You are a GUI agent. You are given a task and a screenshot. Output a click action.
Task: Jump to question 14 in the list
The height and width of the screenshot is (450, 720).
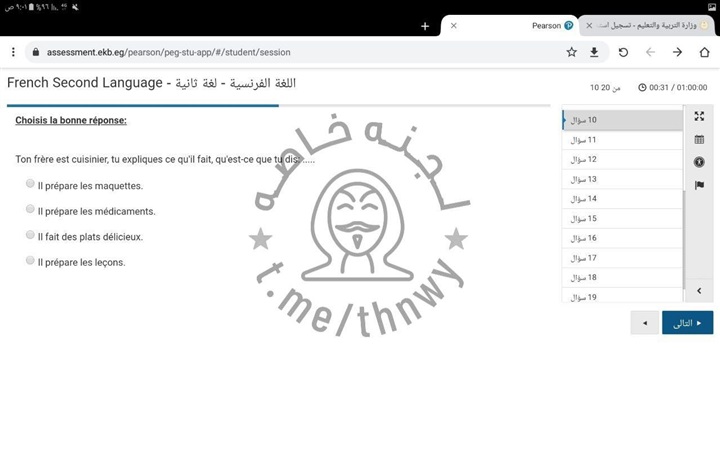pos(620,199)
